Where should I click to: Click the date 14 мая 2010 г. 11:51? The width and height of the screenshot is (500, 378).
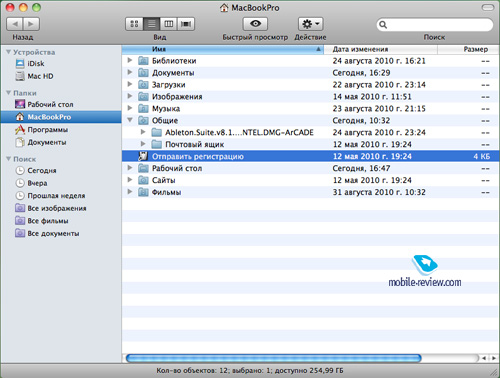pos(372,97)
